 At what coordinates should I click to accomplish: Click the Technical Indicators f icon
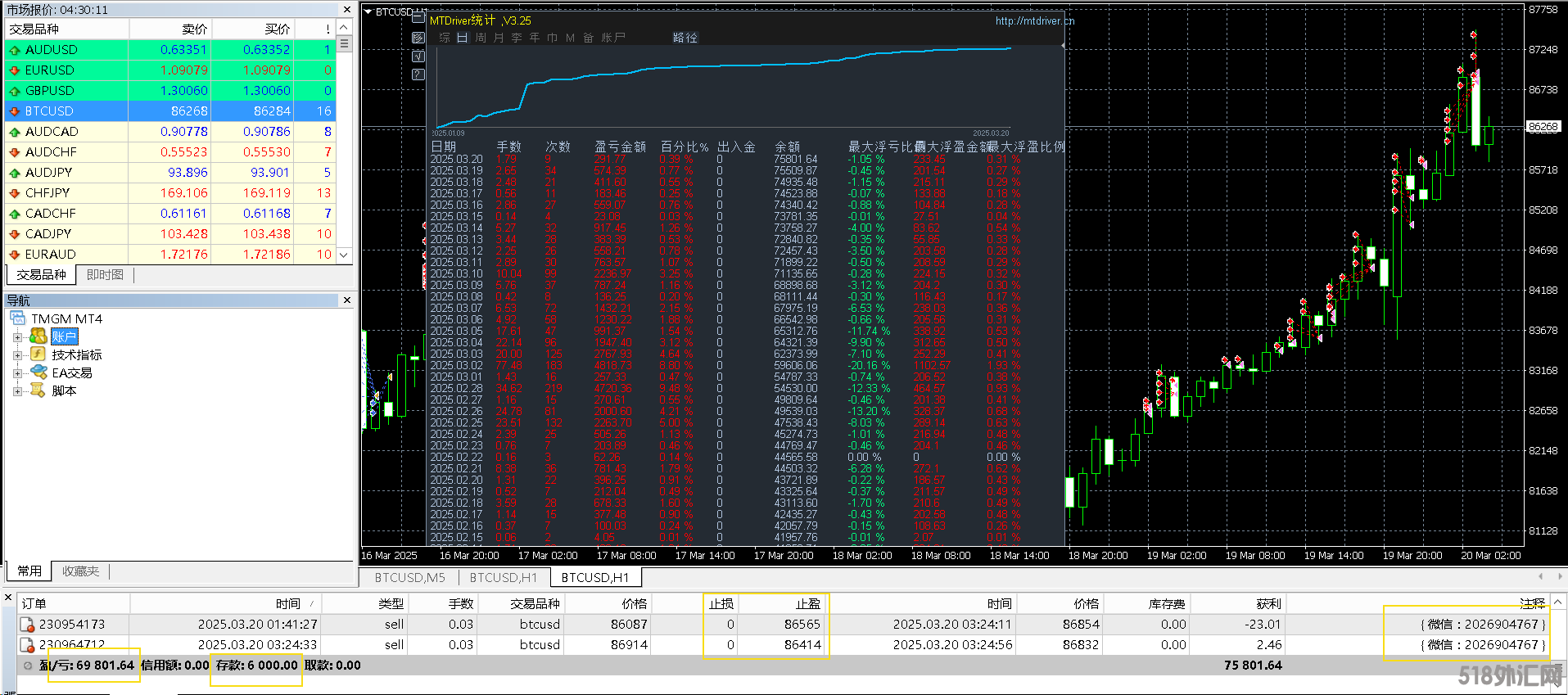[x=38, y=354]
